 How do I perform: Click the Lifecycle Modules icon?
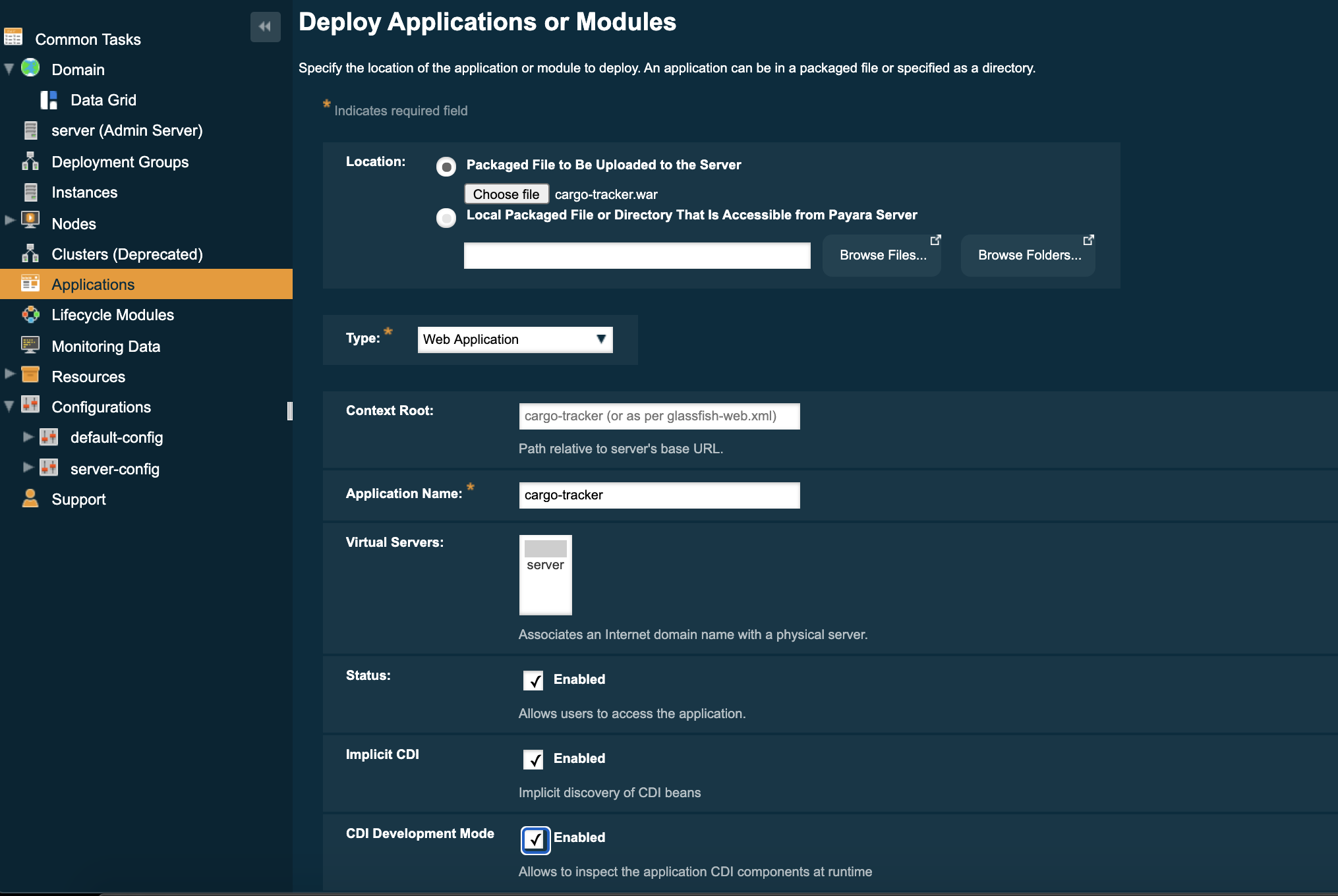[x=31, y=315]
